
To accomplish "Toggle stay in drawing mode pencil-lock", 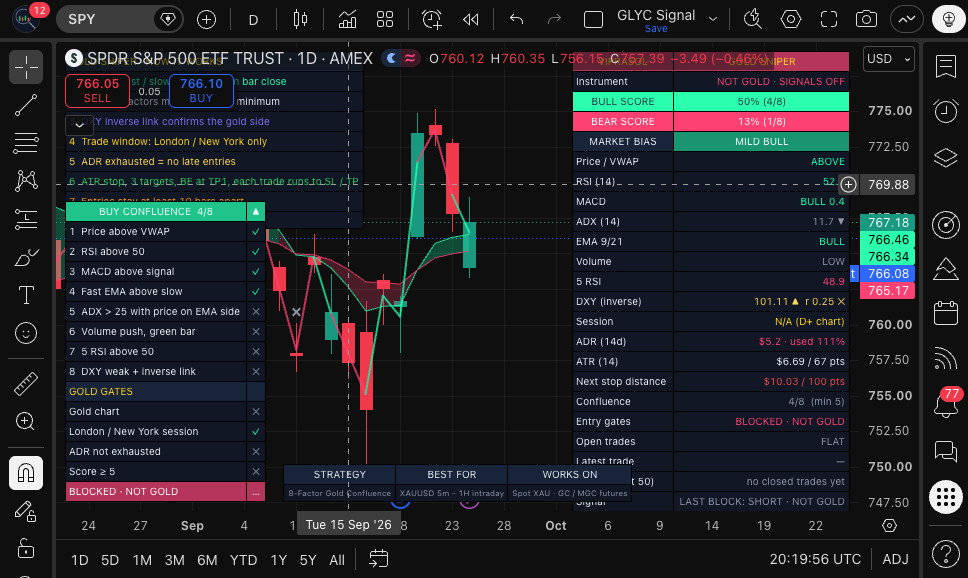I will tap(26, 511).
